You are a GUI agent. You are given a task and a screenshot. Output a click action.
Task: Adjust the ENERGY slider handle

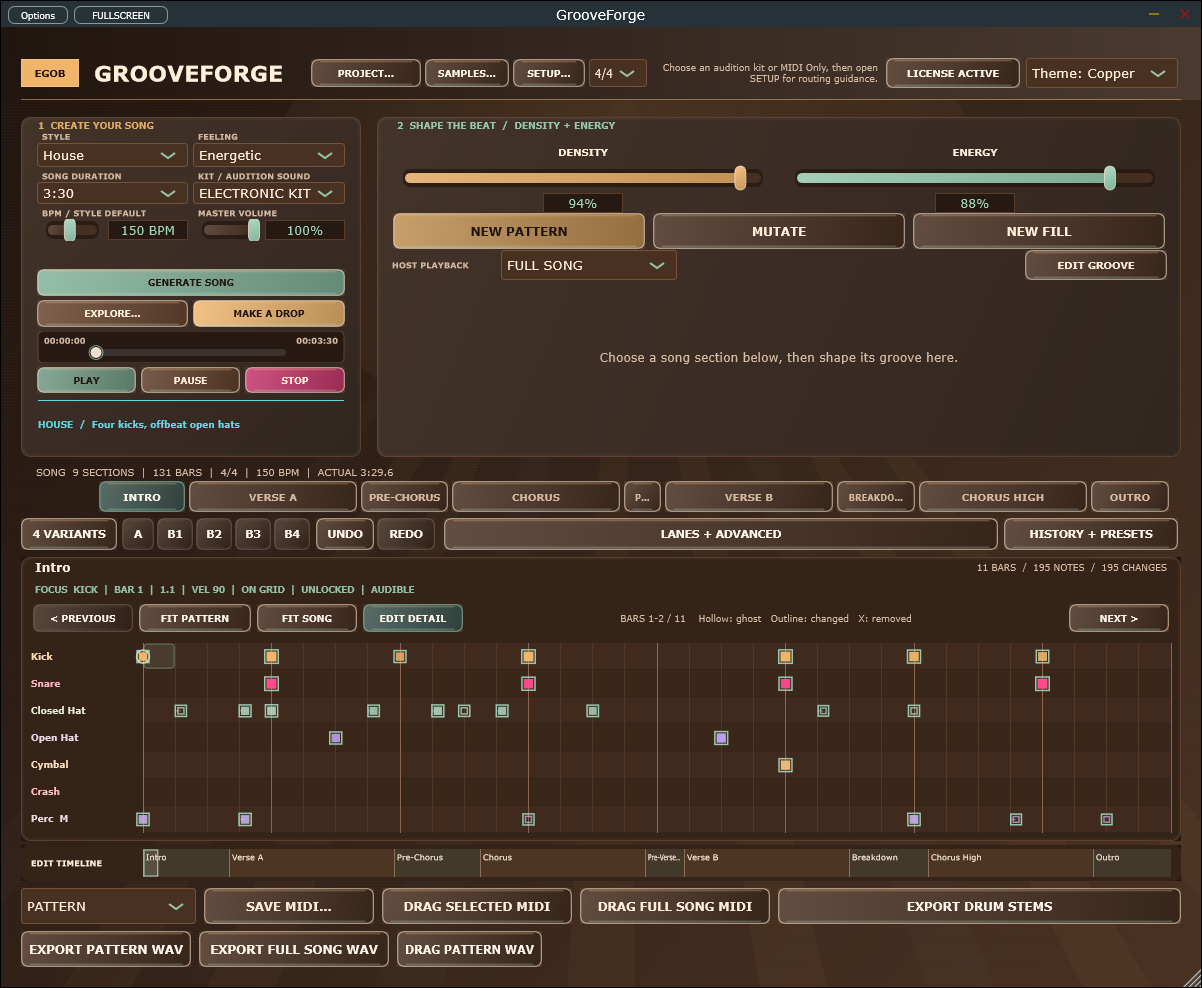tap(1110, 178)
